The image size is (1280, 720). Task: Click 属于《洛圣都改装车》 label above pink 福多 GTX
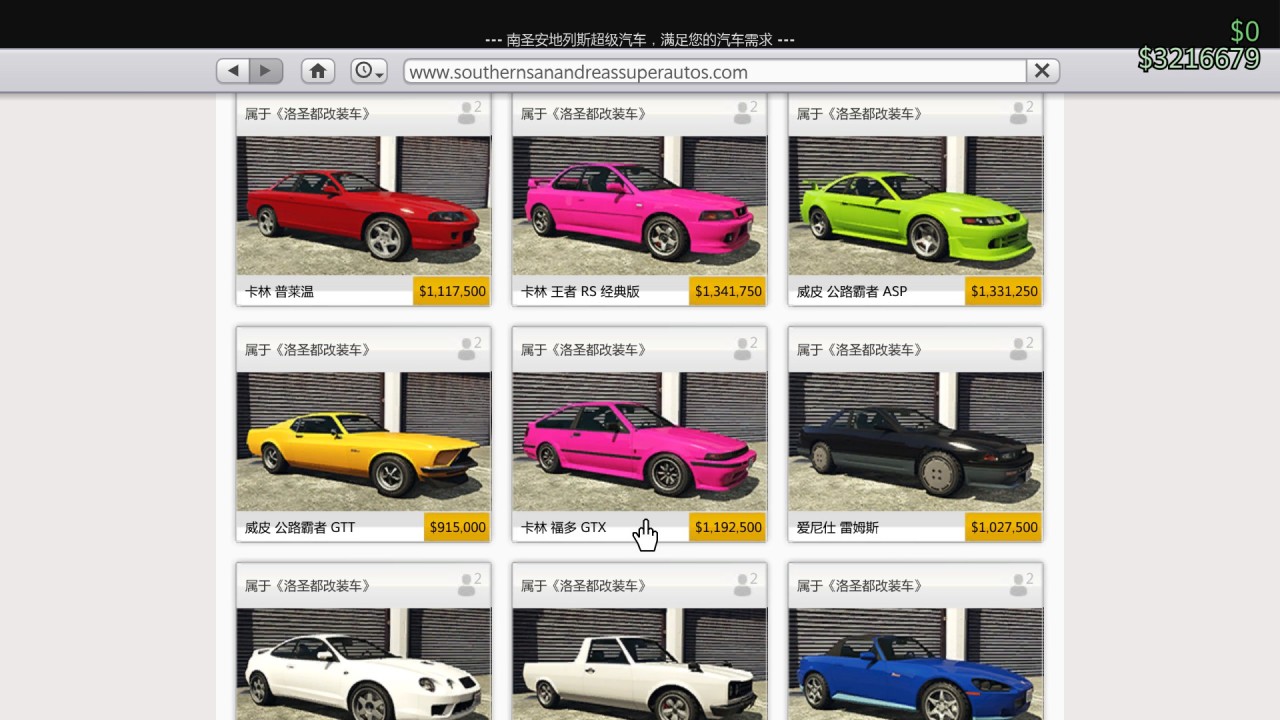(x=584, y=349)
